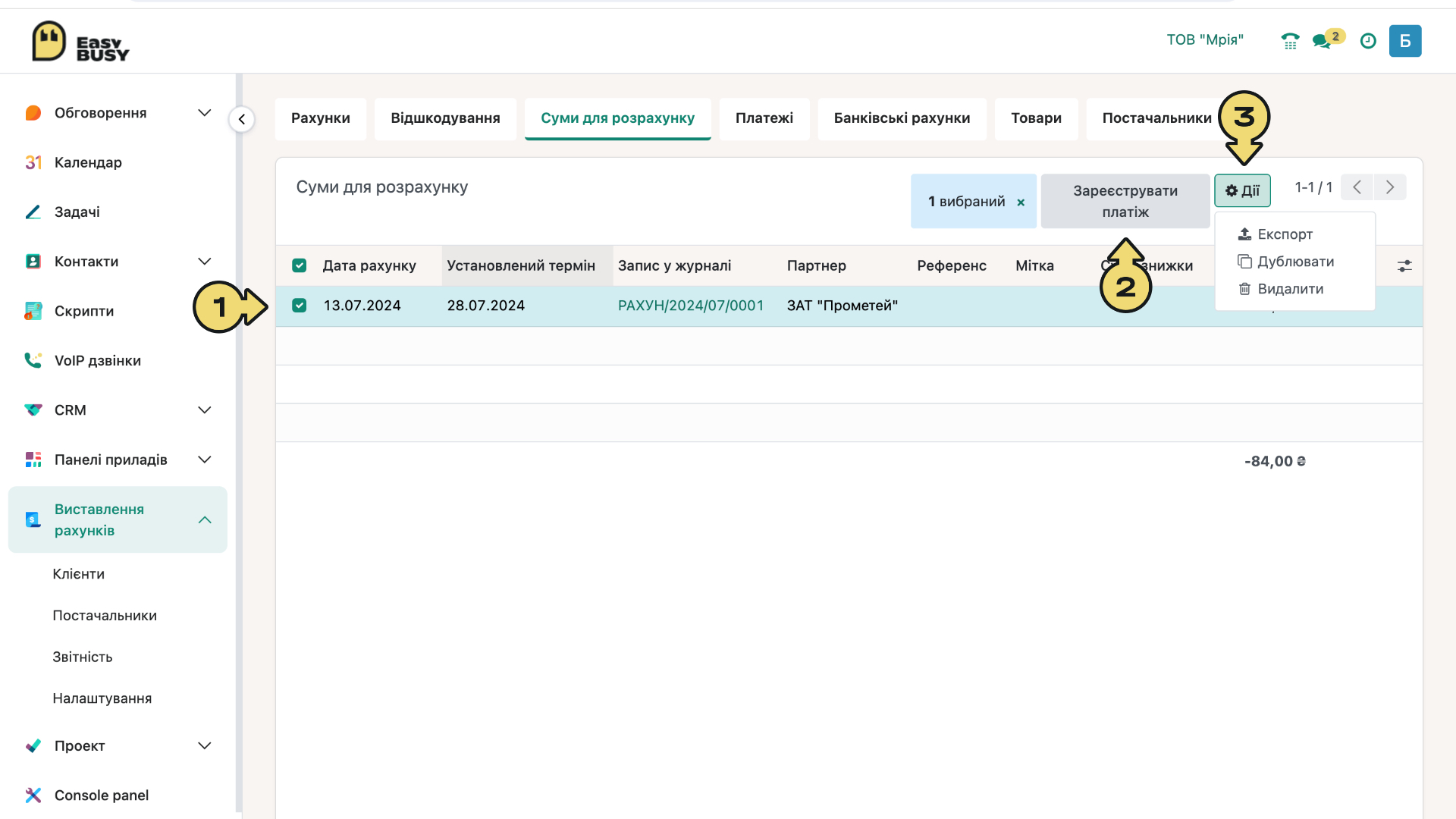Image resolution: width=1456 pixels, height=819 pixels.
Task: Open the Банківські рахунки tab
Action: (902, 118)
